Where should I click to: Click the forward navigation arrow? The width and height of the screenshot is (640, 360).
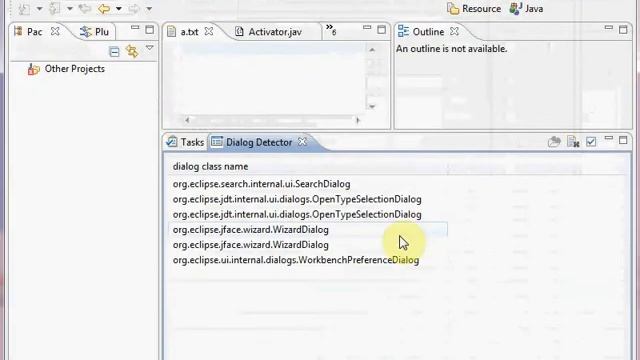(133, 8)
